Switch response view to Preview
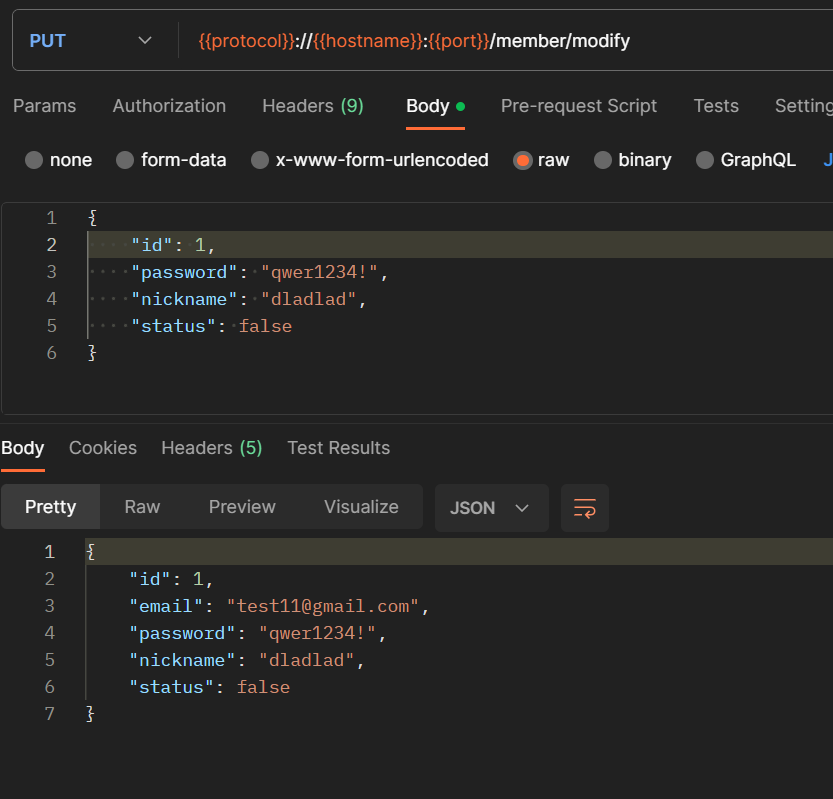 tap(242, 507)
